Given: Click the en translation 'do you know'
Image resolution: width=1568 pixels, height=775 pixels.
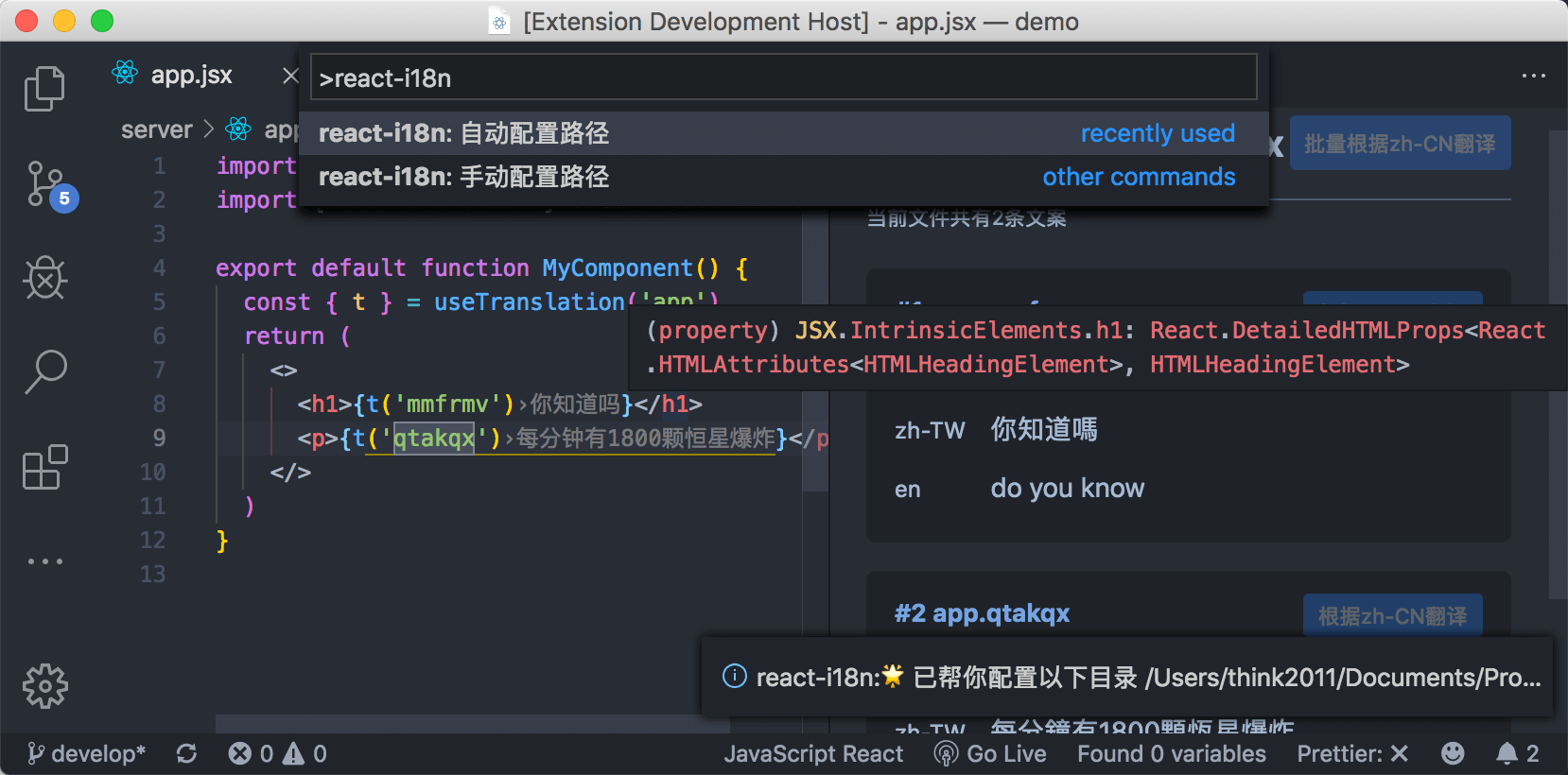Looking at the screenshot, I should [1067, 489].
